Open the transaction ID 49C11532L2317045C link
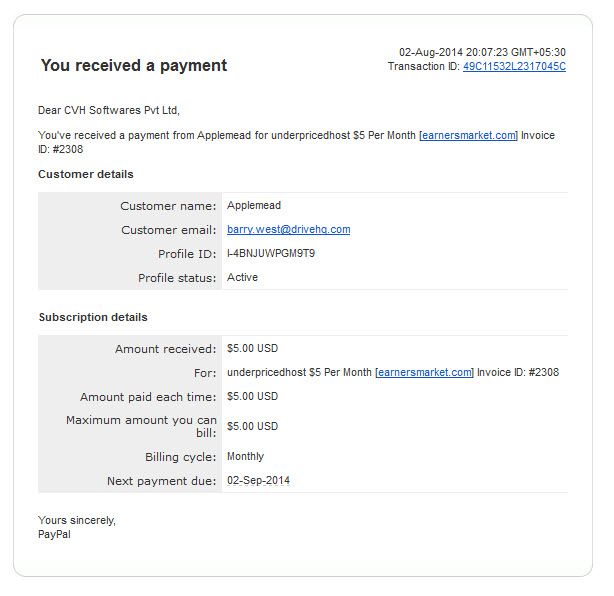The width and height of the screenshot is (614, 596). (x=514, y=67)
